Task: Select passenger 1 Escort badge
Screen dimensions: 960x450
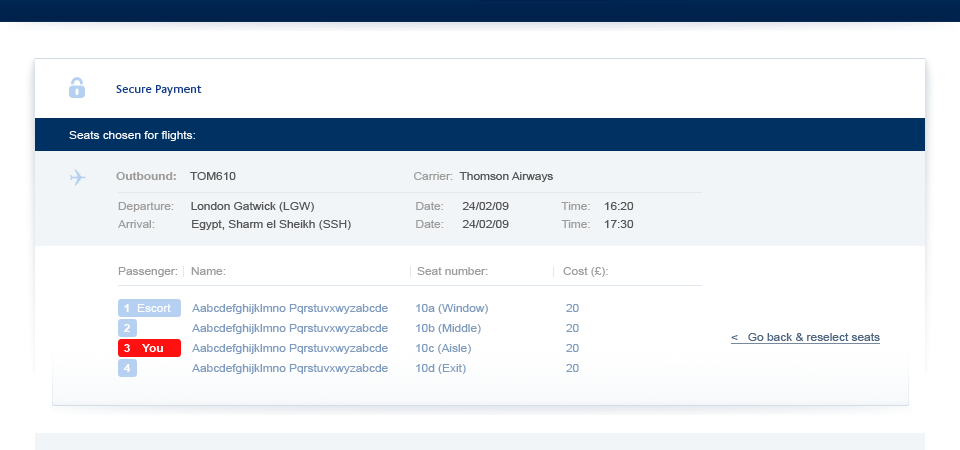Action: click(149, 308)
